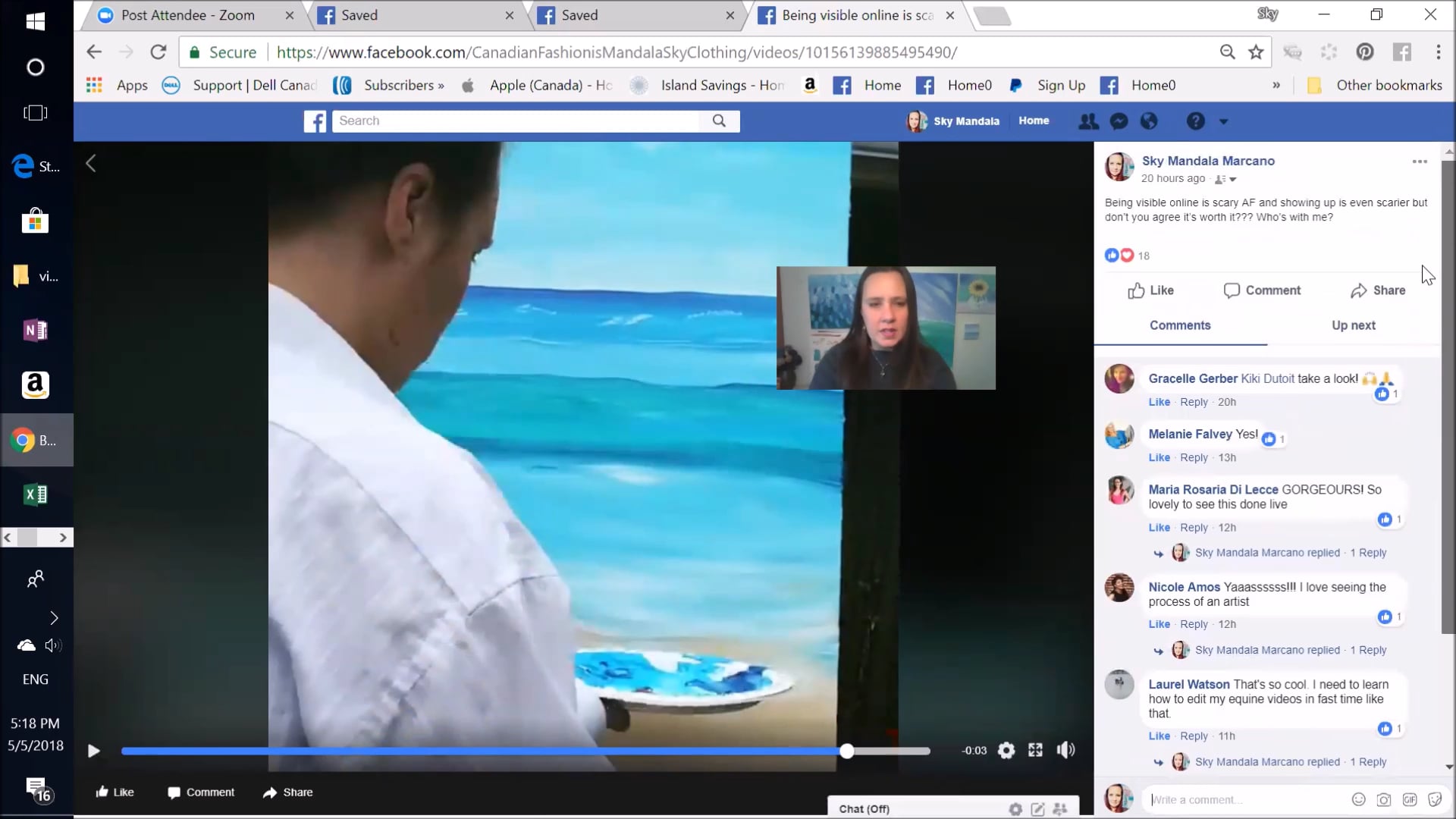Screen dimensions: 1456x819
Task: Show more bookmarks chevron
Action: [1276, 86]
